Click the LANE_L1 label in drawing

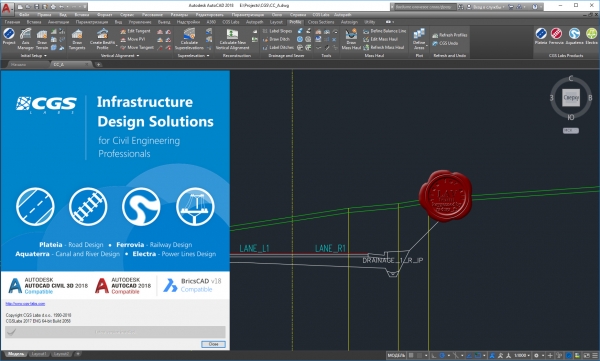click(254, 248)
